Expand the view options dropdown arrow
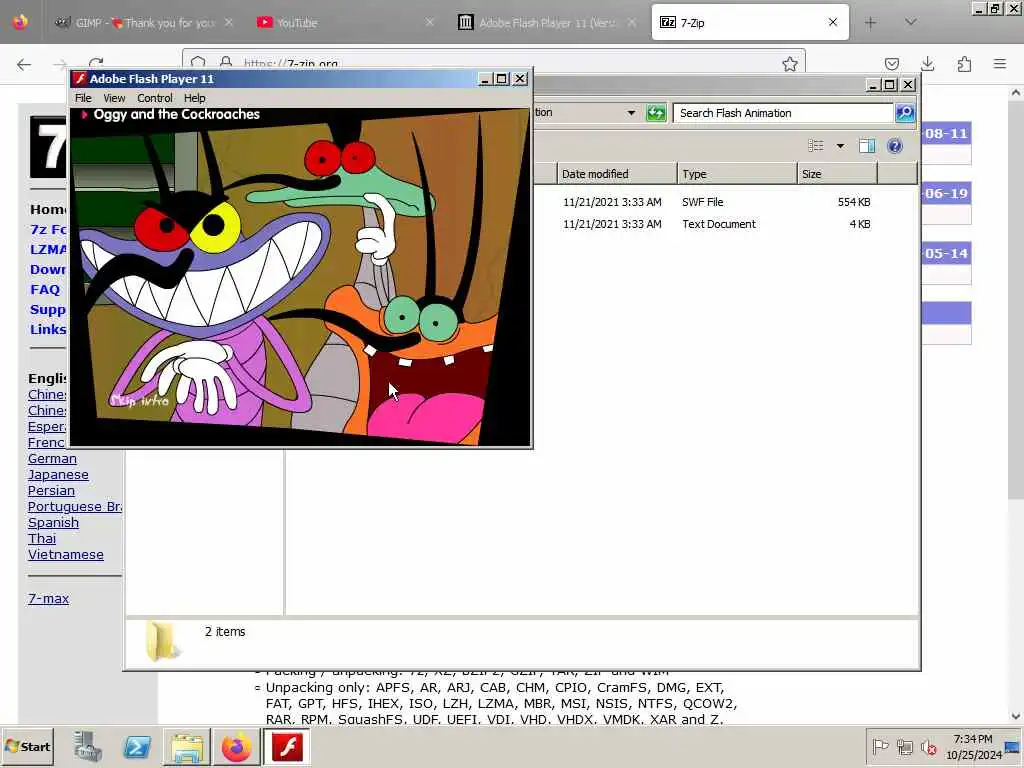 point(840,146)
